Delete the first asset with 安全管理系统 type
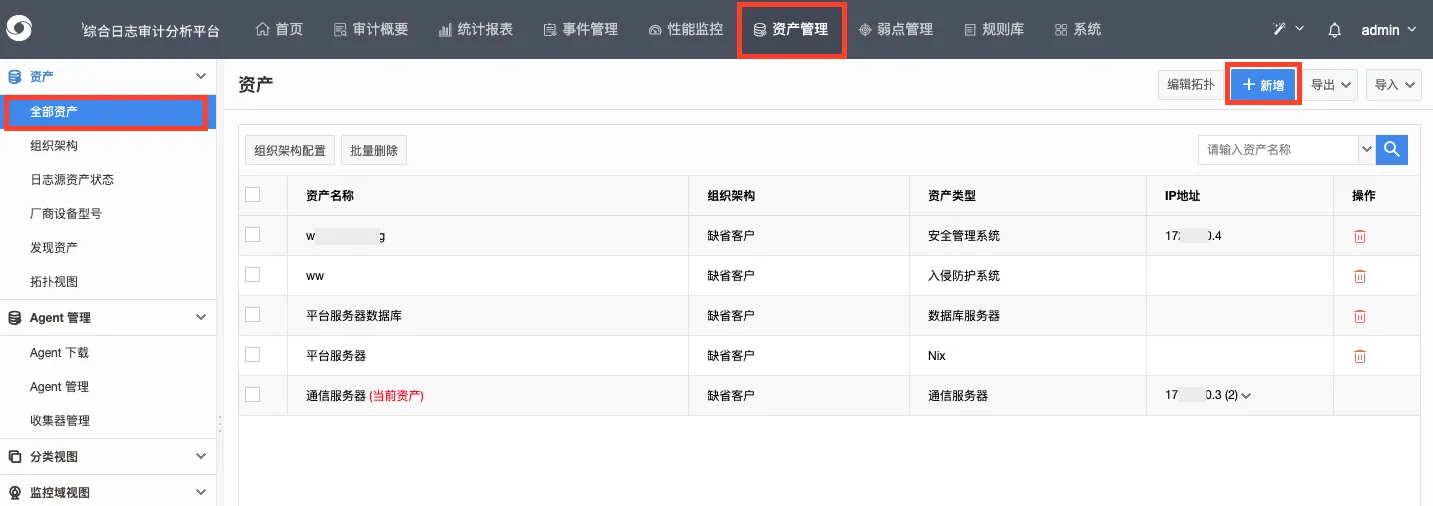1433x506 pixels. click(1359, 236)
